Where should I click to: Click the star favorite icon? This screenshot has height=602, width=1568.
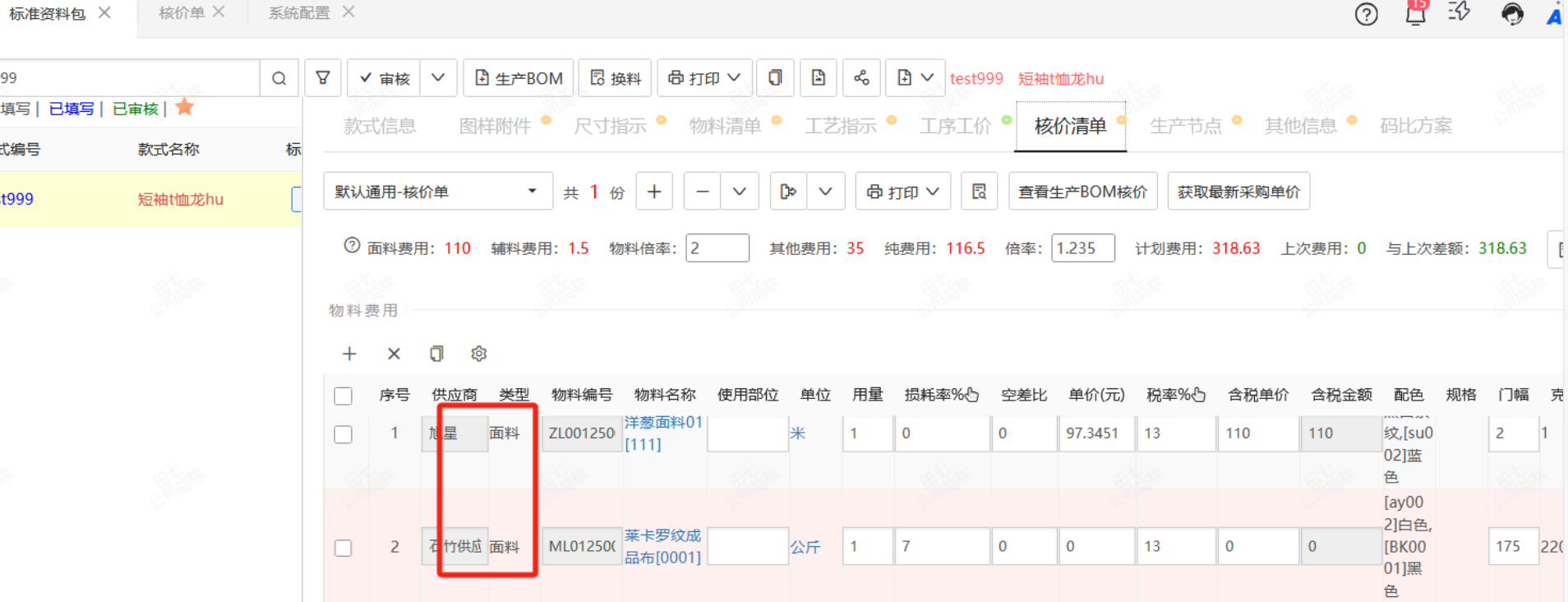click(x=185, y=107)
